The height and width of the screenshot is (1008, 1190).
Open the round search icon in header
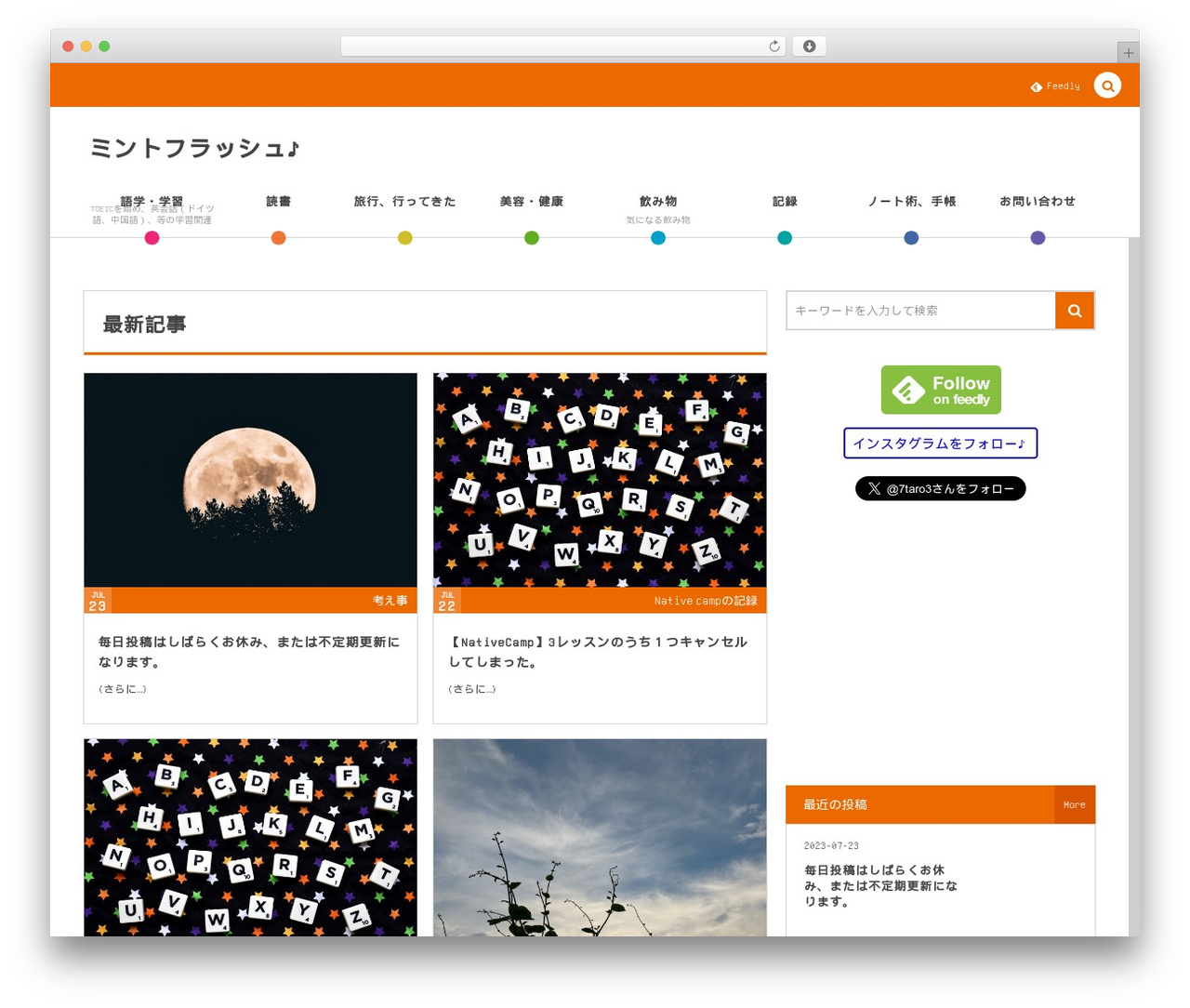(x=1107, y=86)
